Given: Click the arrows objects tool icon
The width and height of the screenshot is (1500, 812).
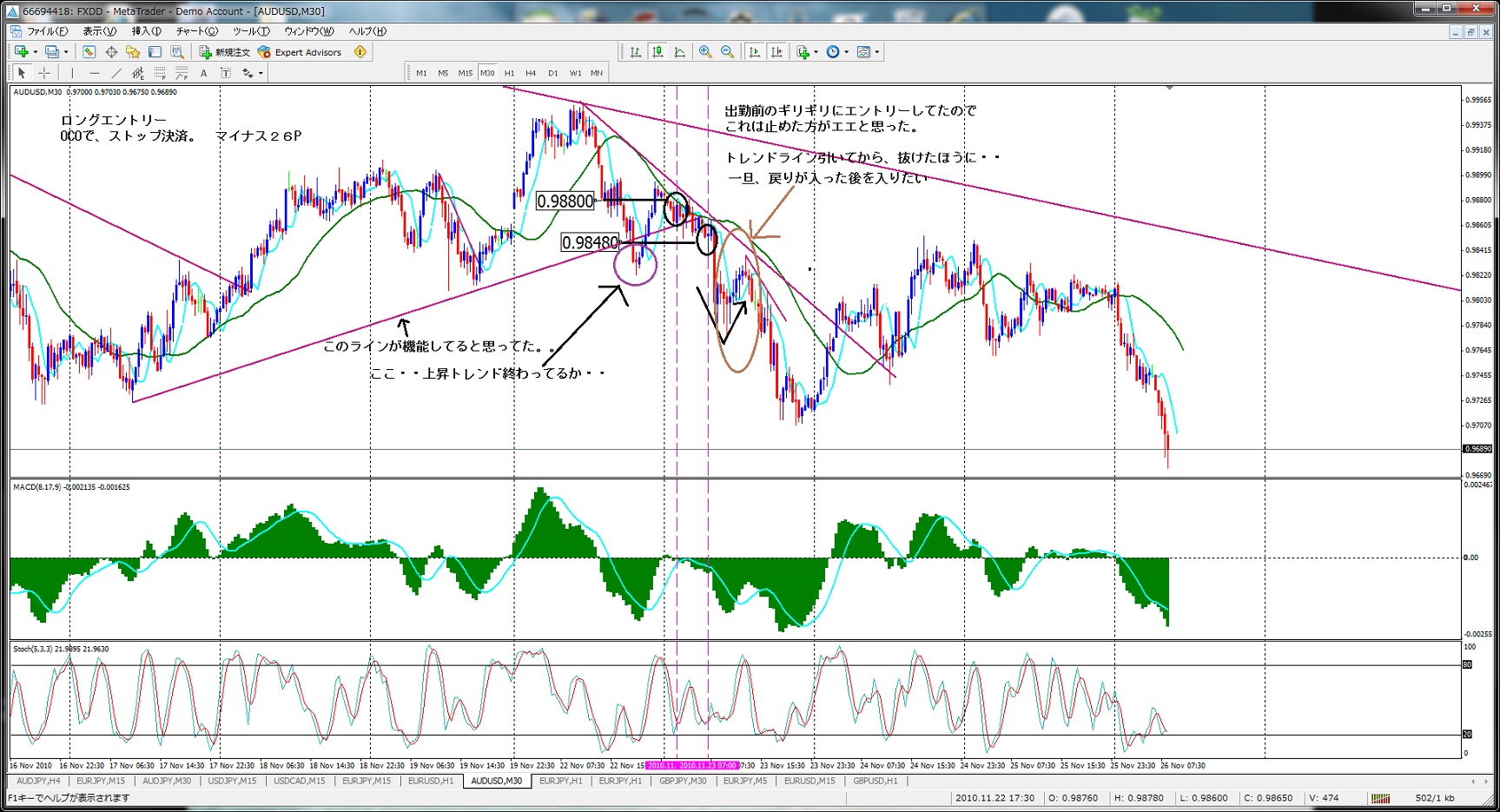Looking at the screenshot, I should 248,73.
